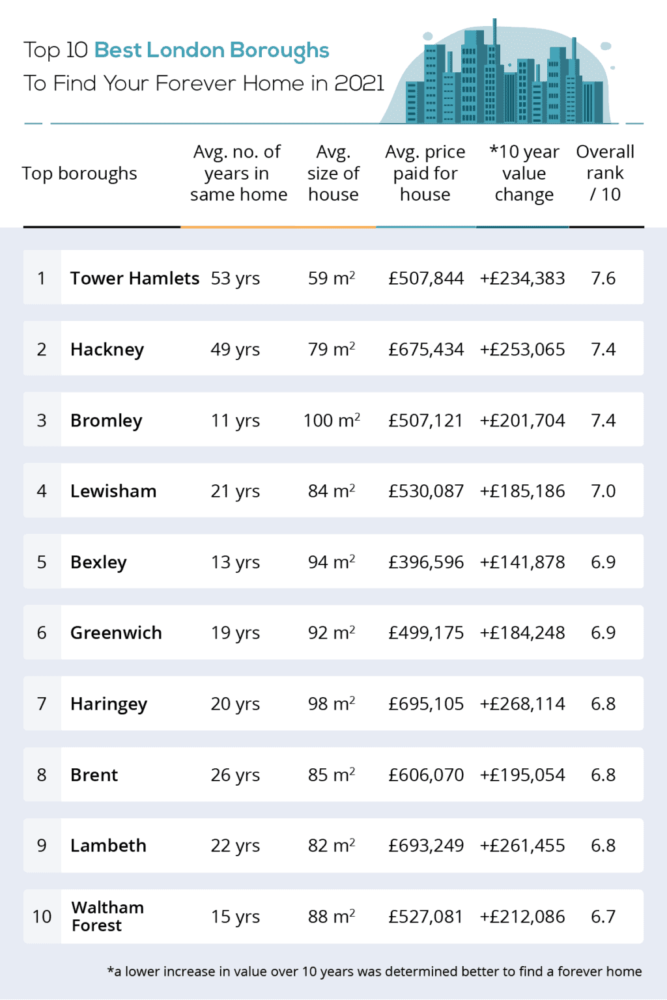Open the Bromley row label
Image resolution: width=667 pixels, height=1000 pixels.
click(x=106, y=420)
